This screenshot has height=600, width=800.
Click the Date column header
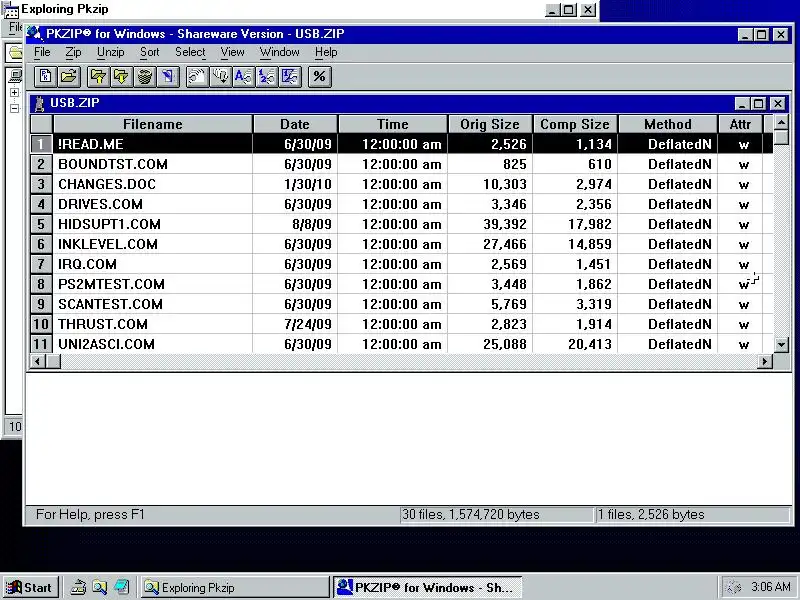pyautogui.click(x=295, y=124)
